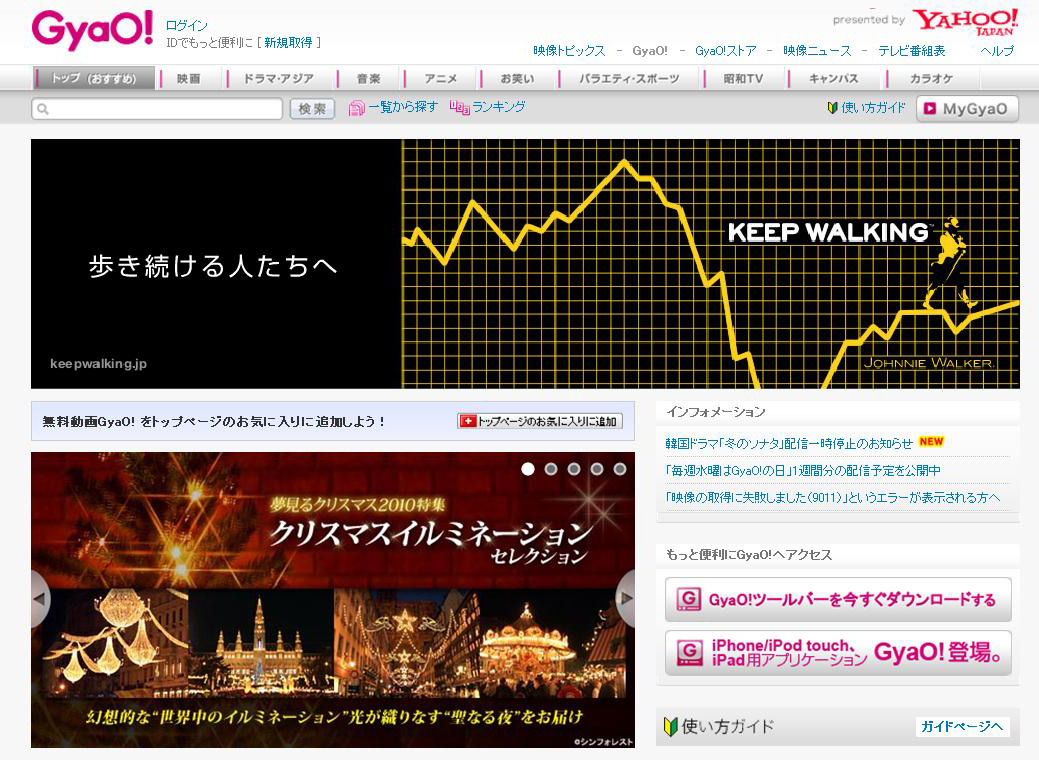Click the play icon on MyGyaO button
The image size is (1039, 760).
click(x=930, y=109)
